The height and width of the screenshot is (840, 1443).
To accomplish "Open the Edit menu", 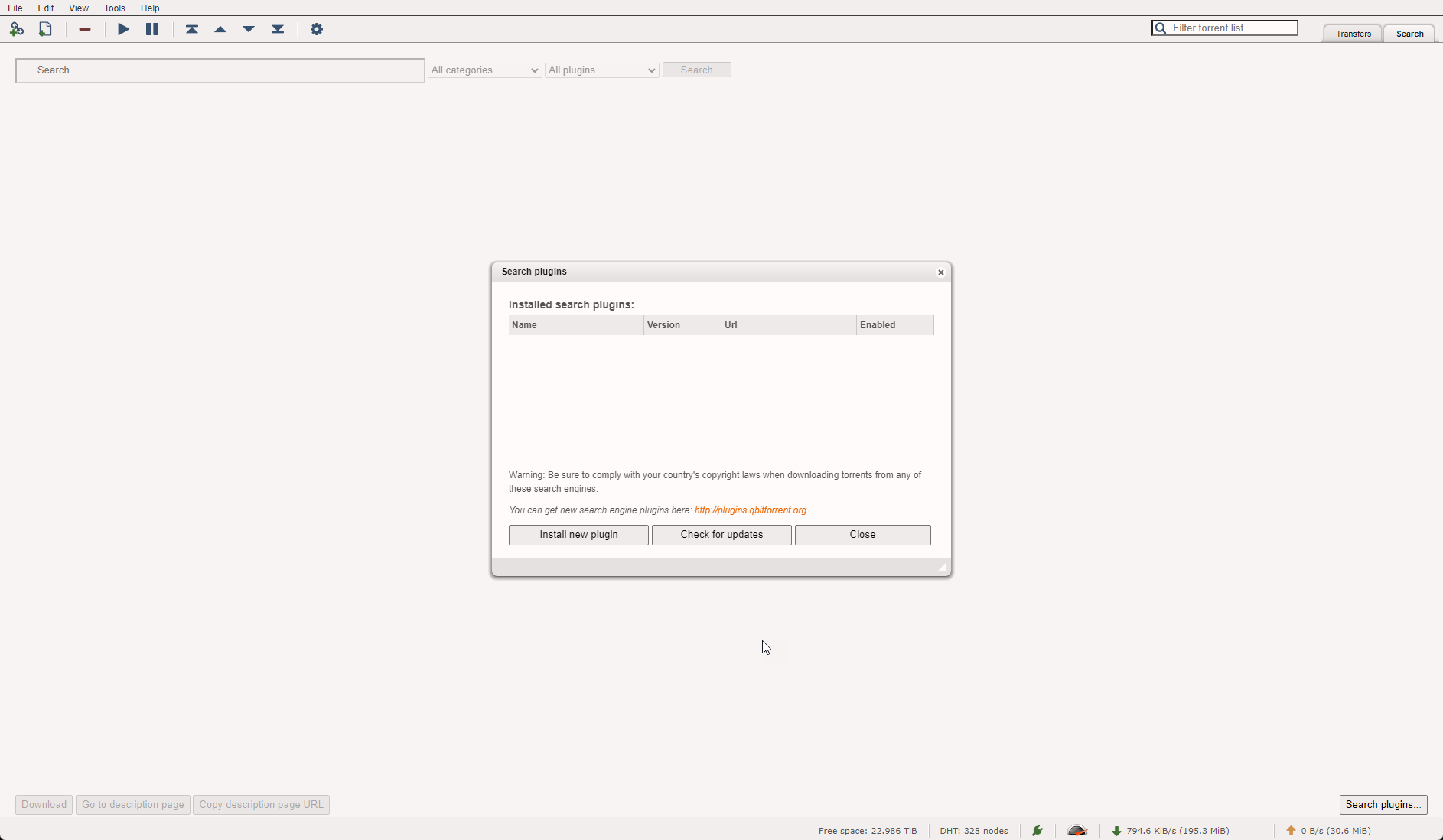I will tap(46, 8).
